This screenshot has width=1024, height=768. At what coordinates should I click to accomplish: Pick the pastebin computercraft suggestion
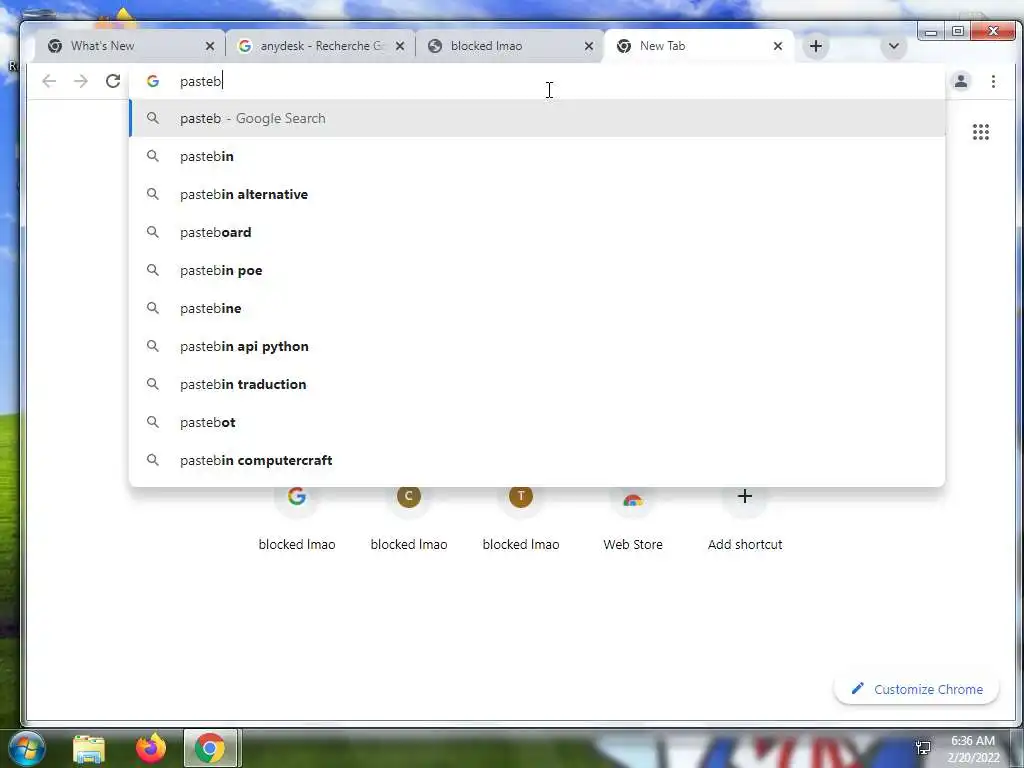click(x=537, y=460)
